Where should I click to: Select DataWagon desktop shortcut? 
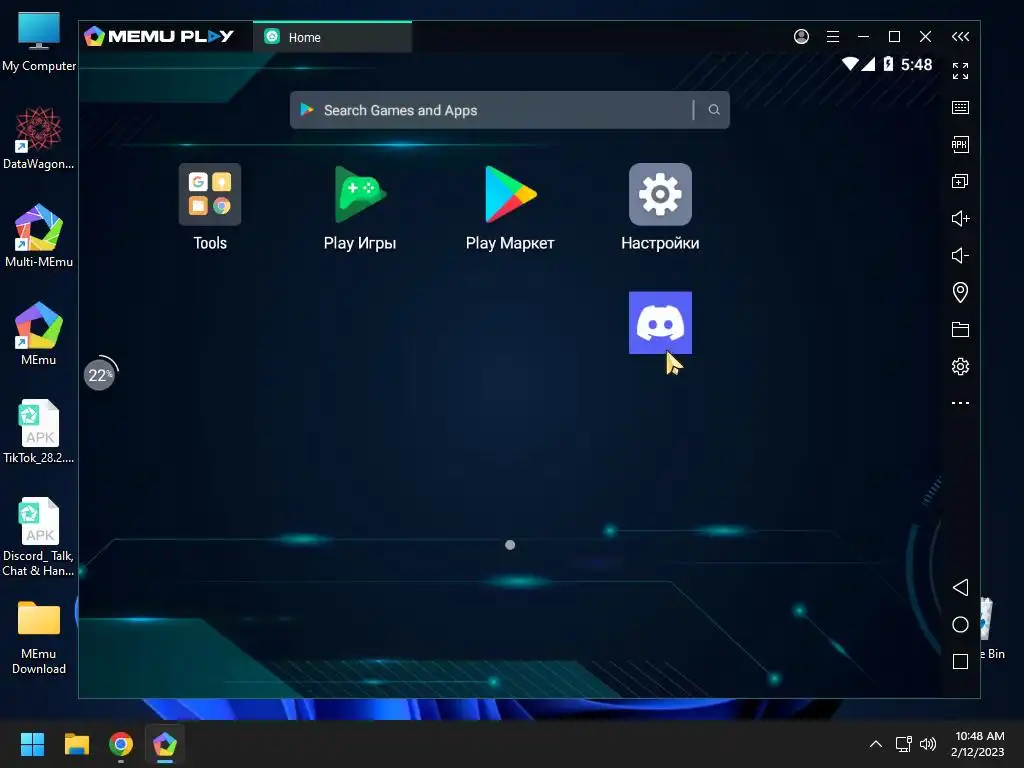[39, 138]
